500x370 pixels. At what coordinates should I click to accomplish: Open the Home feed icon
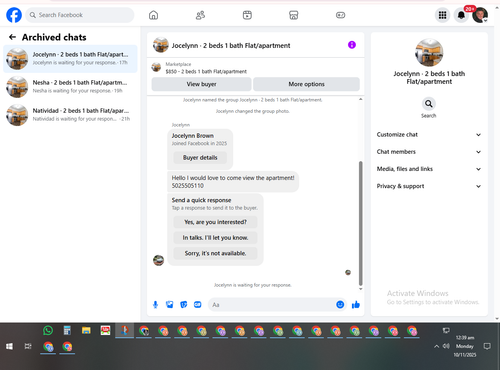point(153,15)
